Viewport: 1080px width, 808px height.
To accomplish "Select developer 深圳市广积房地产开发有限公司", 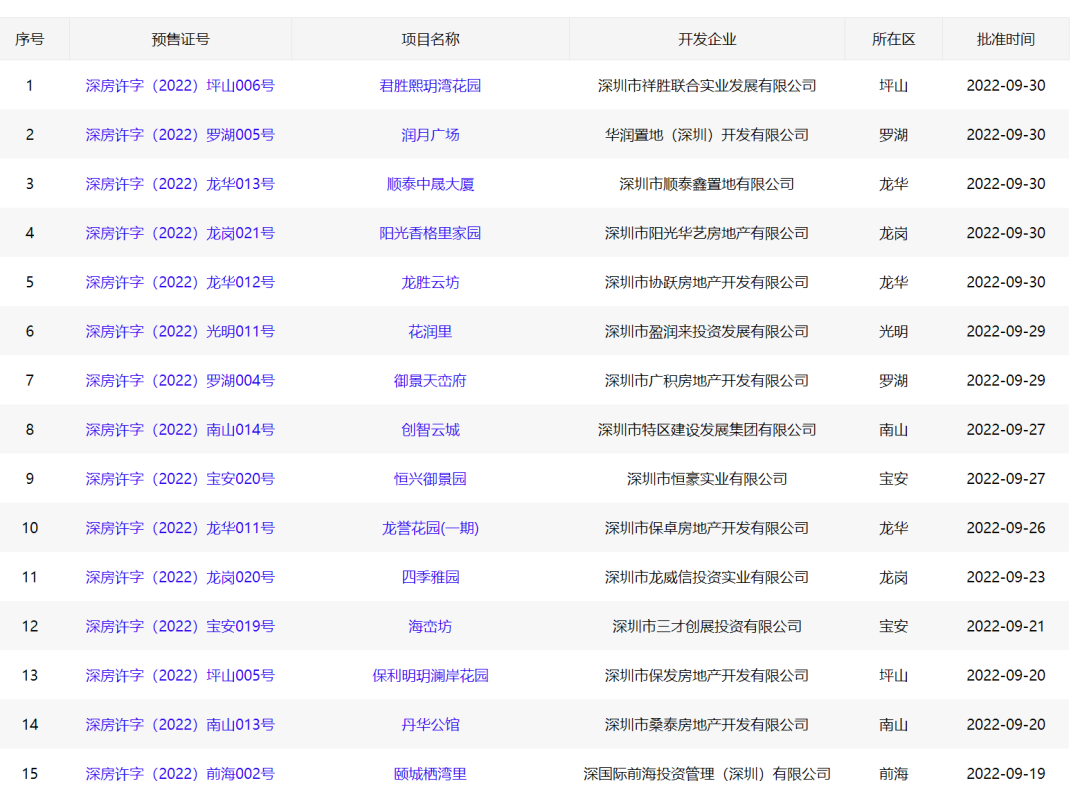I will [707, 380].
